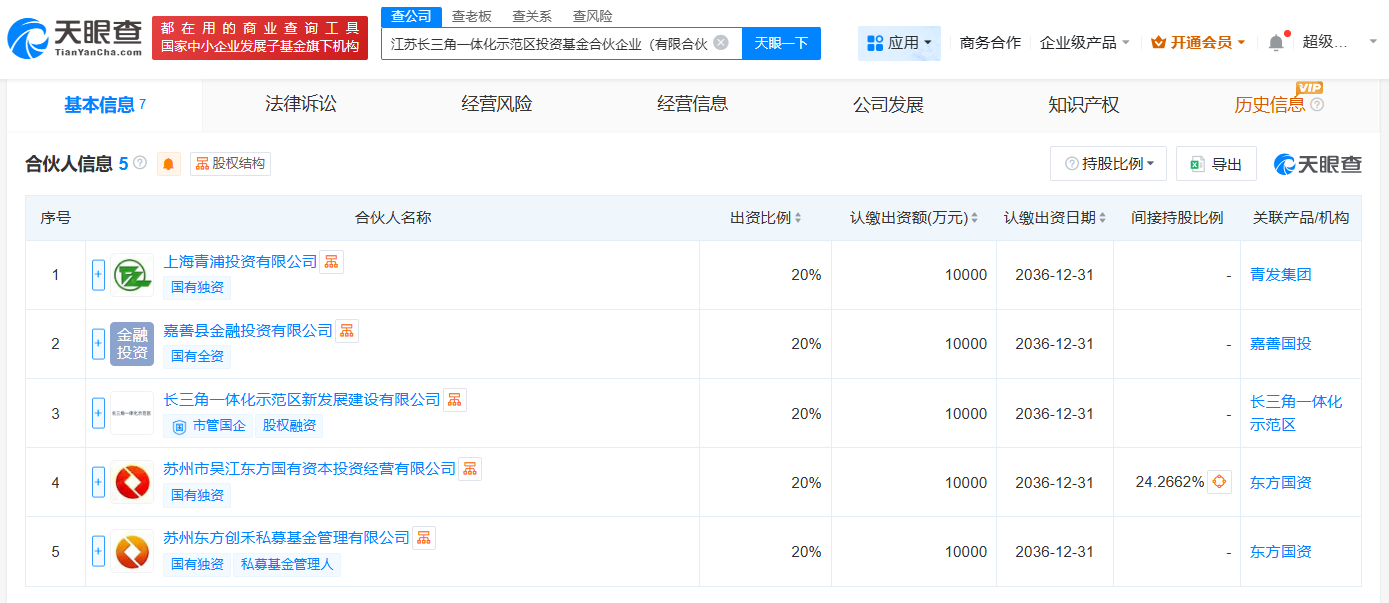The width and height of the screenshot is (1389, 603).
Task: Click the 嘉善县金融投资 company logo thumbnail
Action: coord(133,343)
